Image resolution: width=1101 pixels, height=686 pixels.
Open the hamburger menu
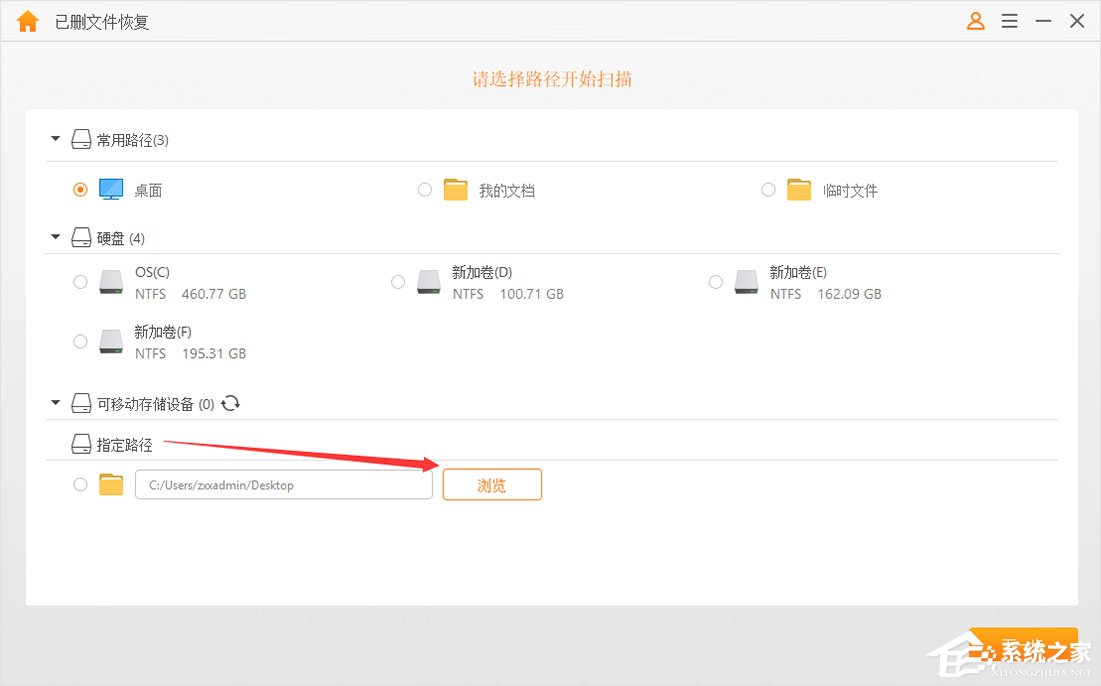(1009, 20)
